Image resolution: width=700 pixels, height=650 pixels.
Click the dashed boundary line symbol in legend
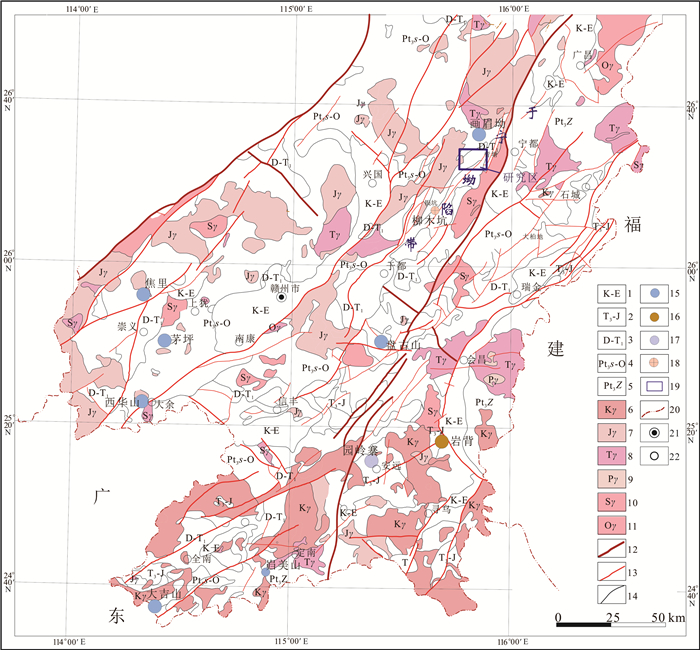[652, 409]
